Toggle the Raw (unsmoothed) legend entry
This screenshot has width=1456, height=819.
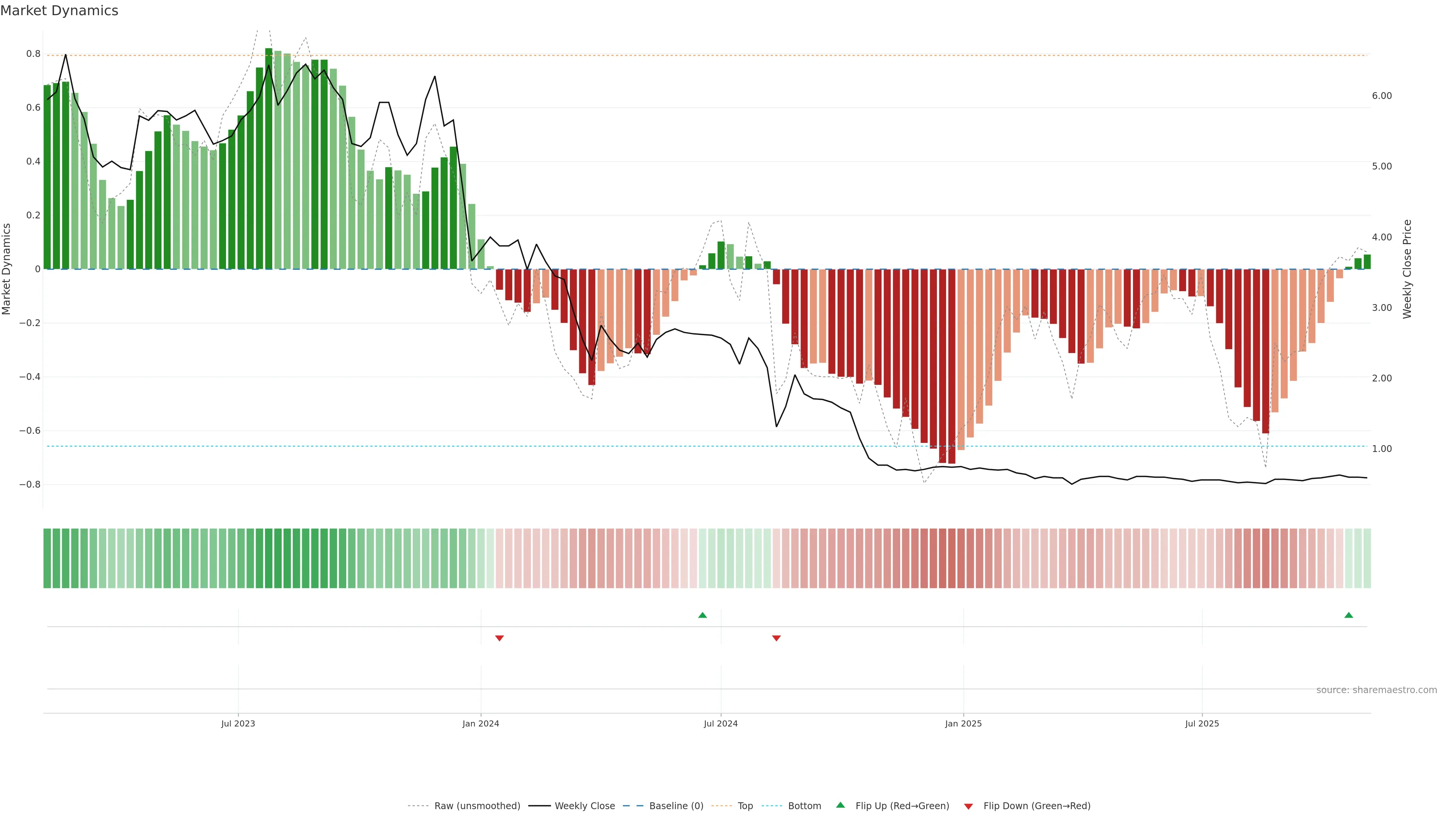477,806
